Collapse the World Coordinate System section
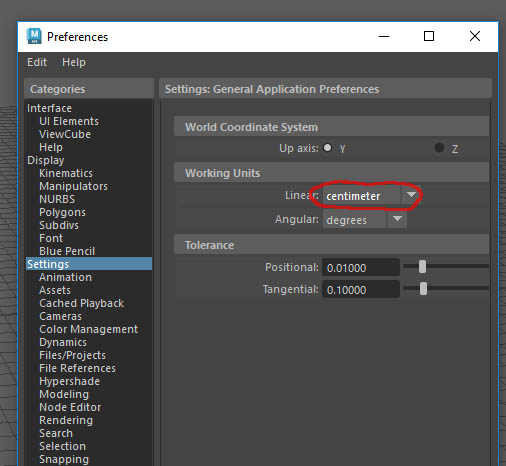This screenshot has width=506, height=466. (331, 127)
